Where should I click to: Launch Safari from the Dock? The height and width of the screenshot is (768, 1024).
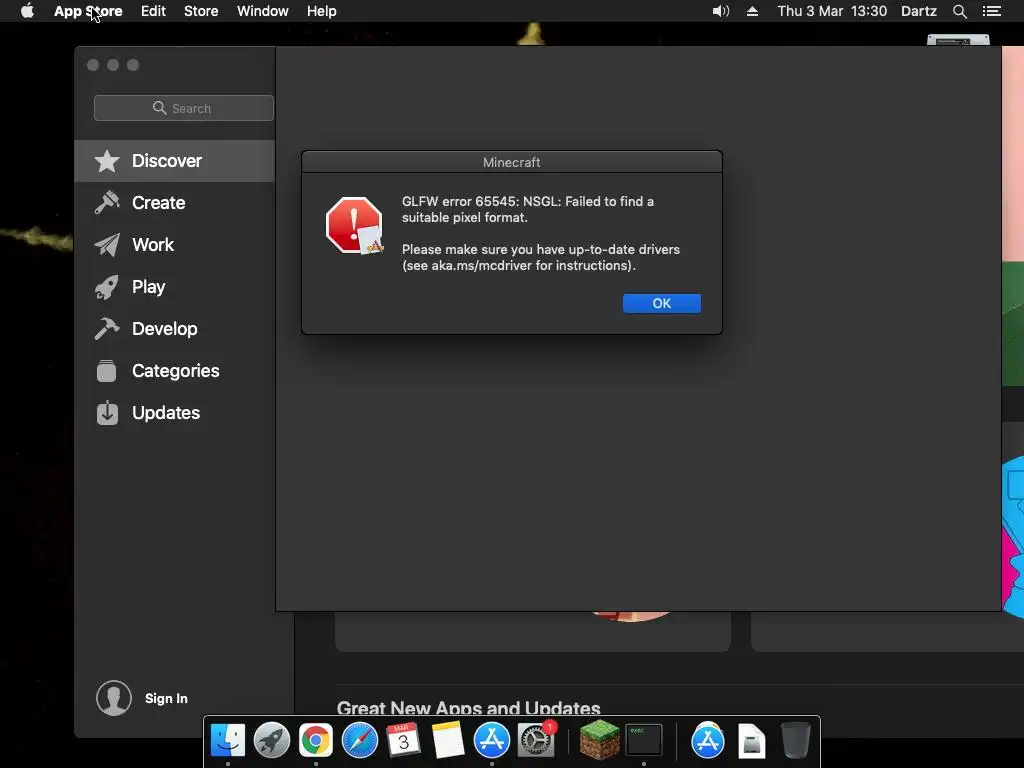[x=360, y=741]
